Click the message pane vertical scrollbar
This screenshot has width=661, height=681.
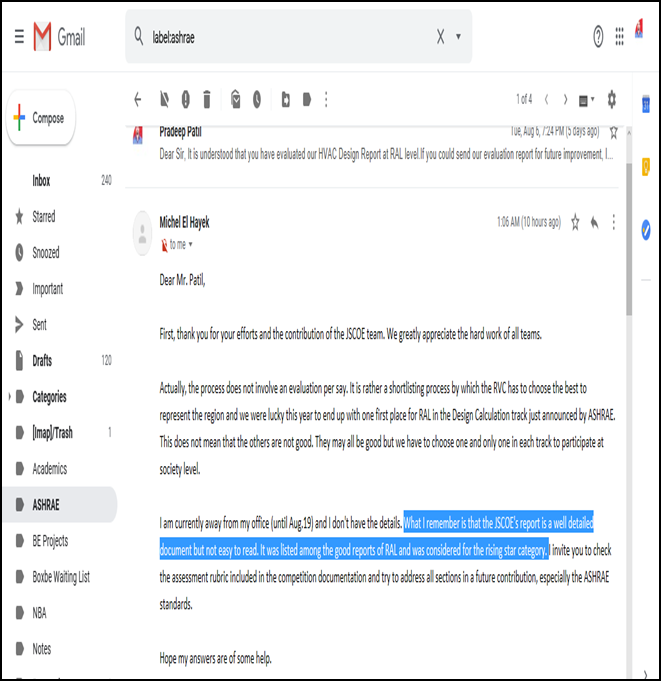[628, 239]
